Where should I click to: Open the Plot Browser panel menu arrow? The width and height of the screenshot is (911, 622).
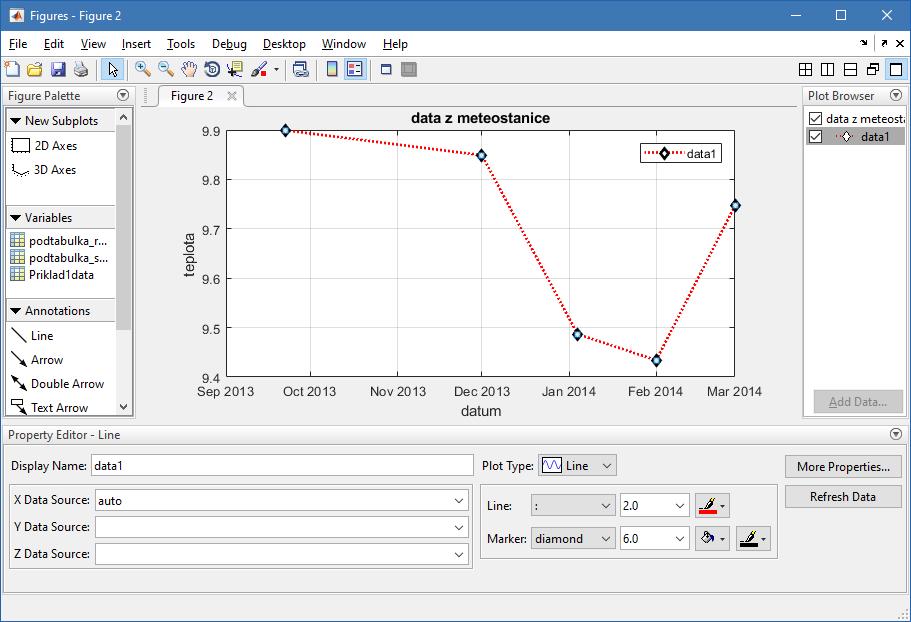tap(896, 95)
